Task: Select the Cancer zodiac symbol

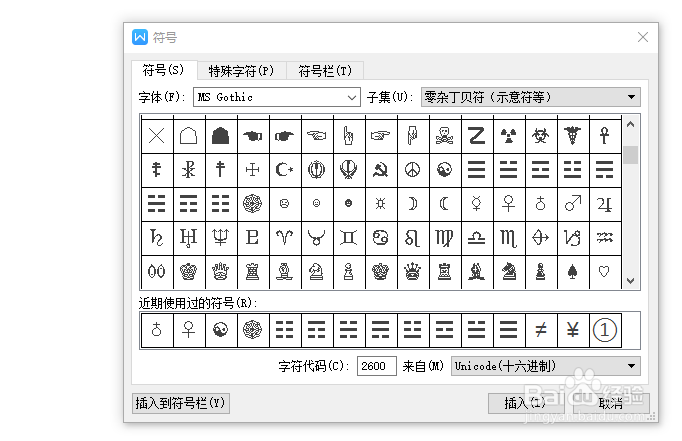Action: point(381,237)
